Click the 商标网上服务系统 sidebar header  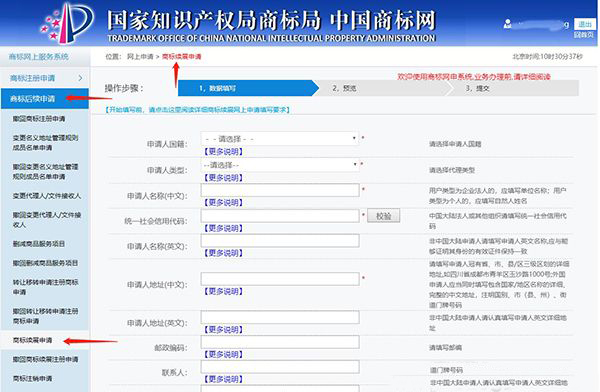(x=39, y=57)
